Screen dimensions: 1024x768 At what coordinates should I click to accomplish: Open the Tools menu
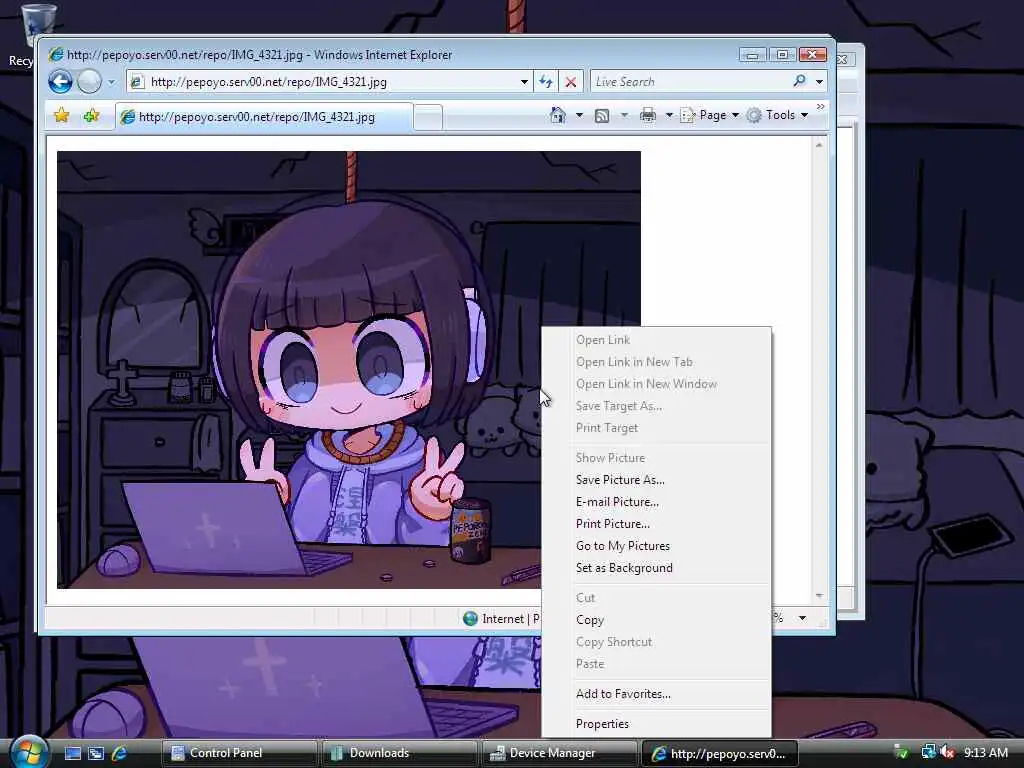[778, 115]
